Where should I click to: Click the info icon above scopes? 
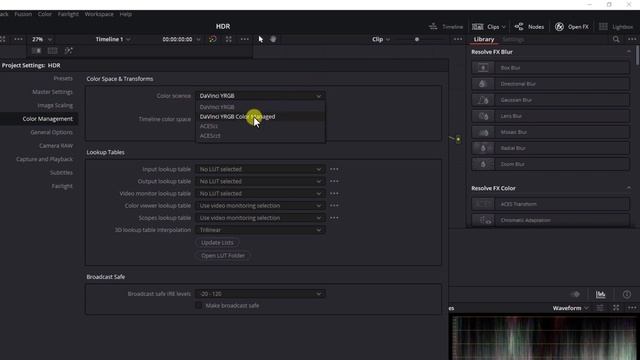click(x=627, y=294)
